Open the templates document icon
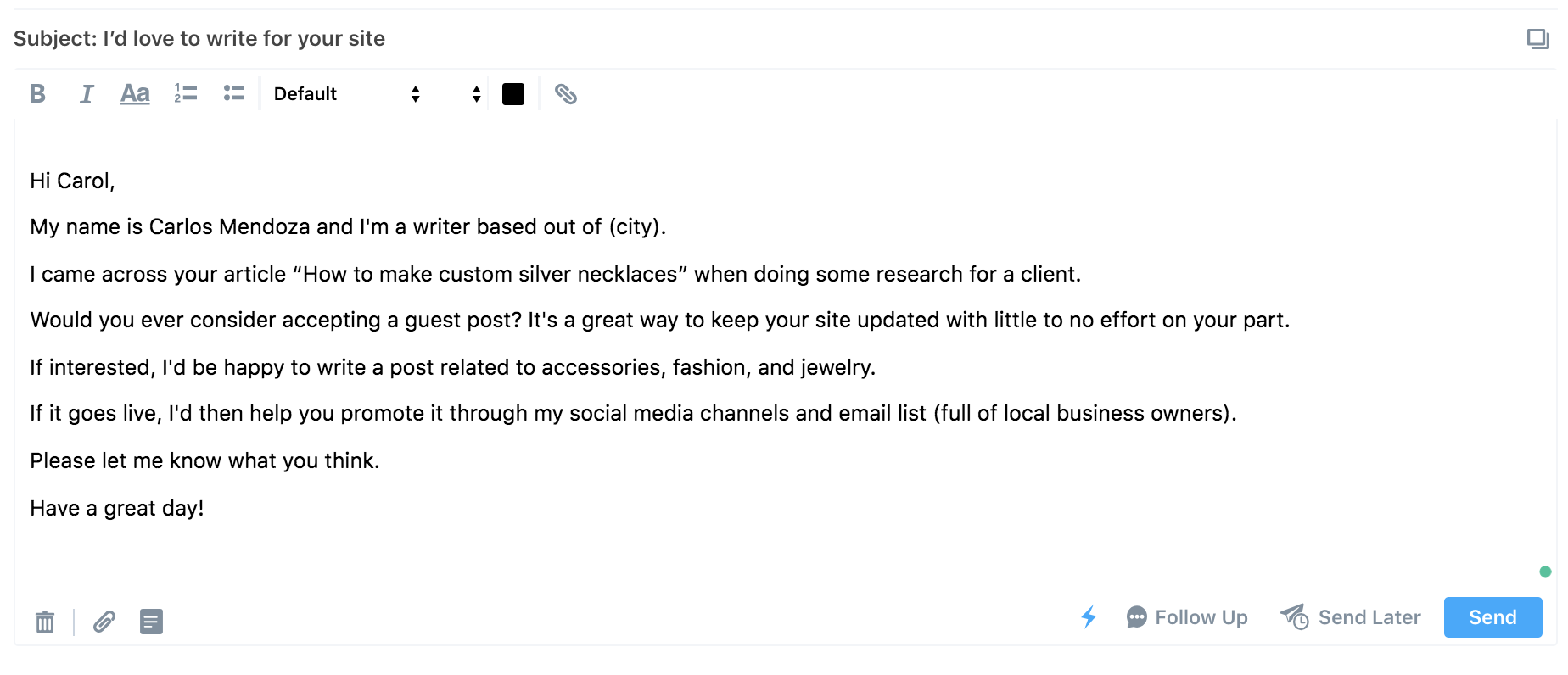The image size is (1568, 675). click(151, 622)
